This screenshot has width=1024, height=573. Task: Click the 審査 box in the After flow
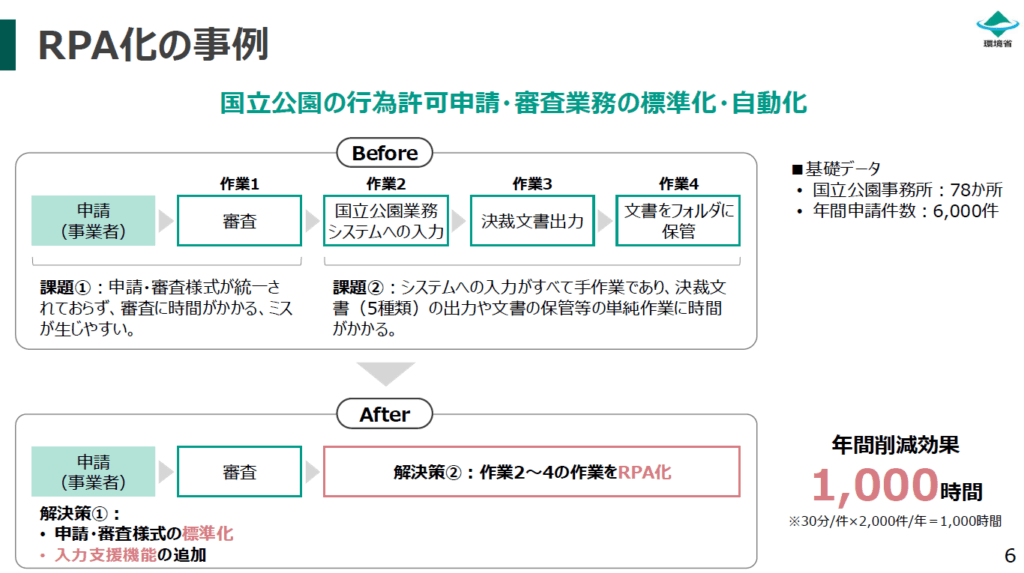point(239,472)
